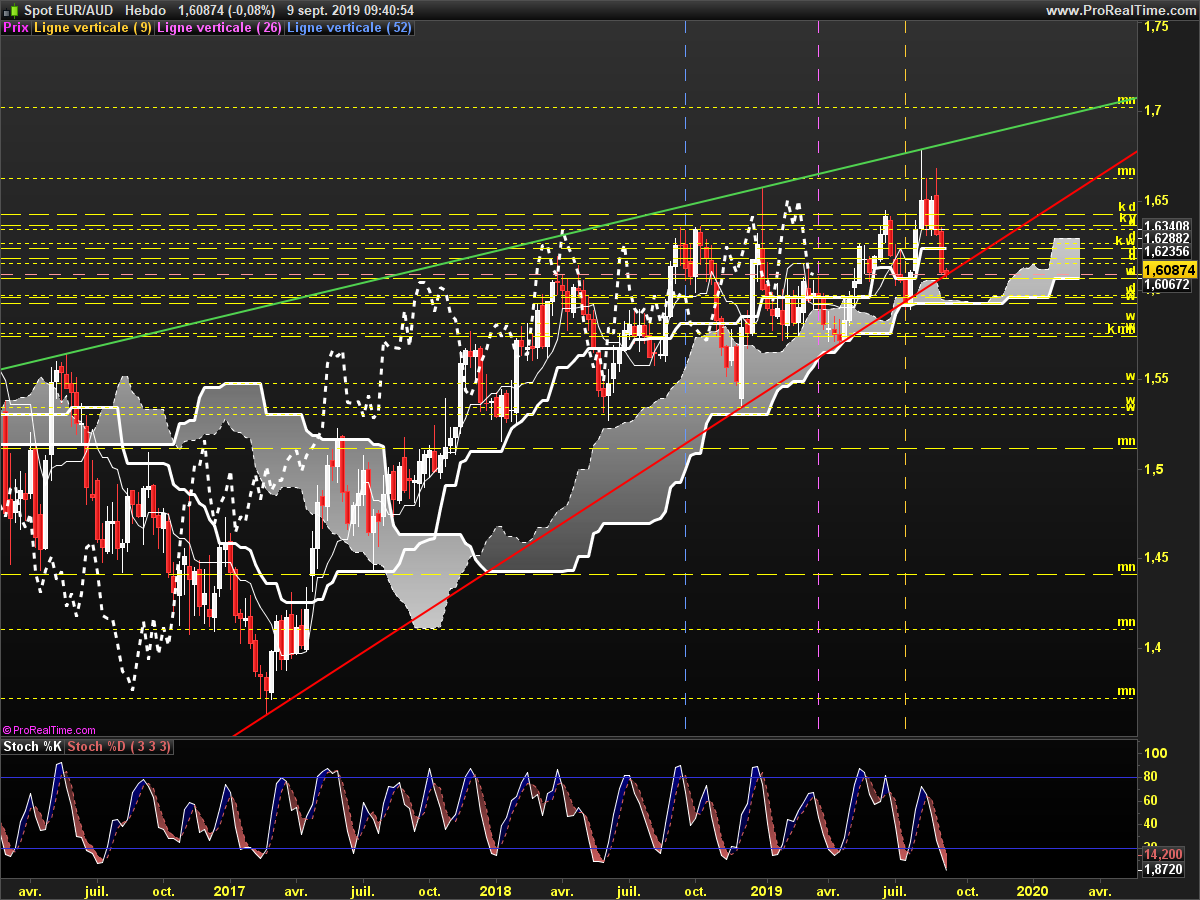Select the blue horizontal line in stochastic panel
This screenshot has width=1200, height=900.
point(570,849)
